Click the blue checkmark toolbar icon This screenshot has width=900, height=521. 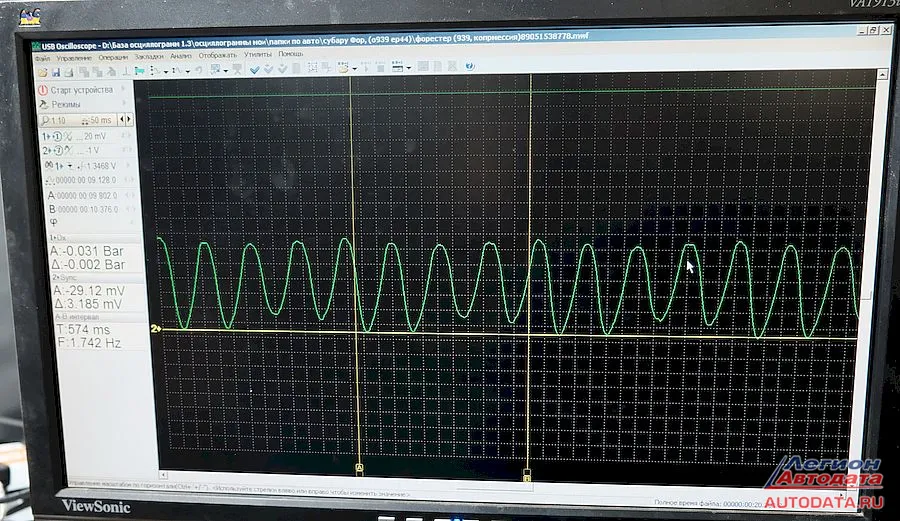click(254, 69)
